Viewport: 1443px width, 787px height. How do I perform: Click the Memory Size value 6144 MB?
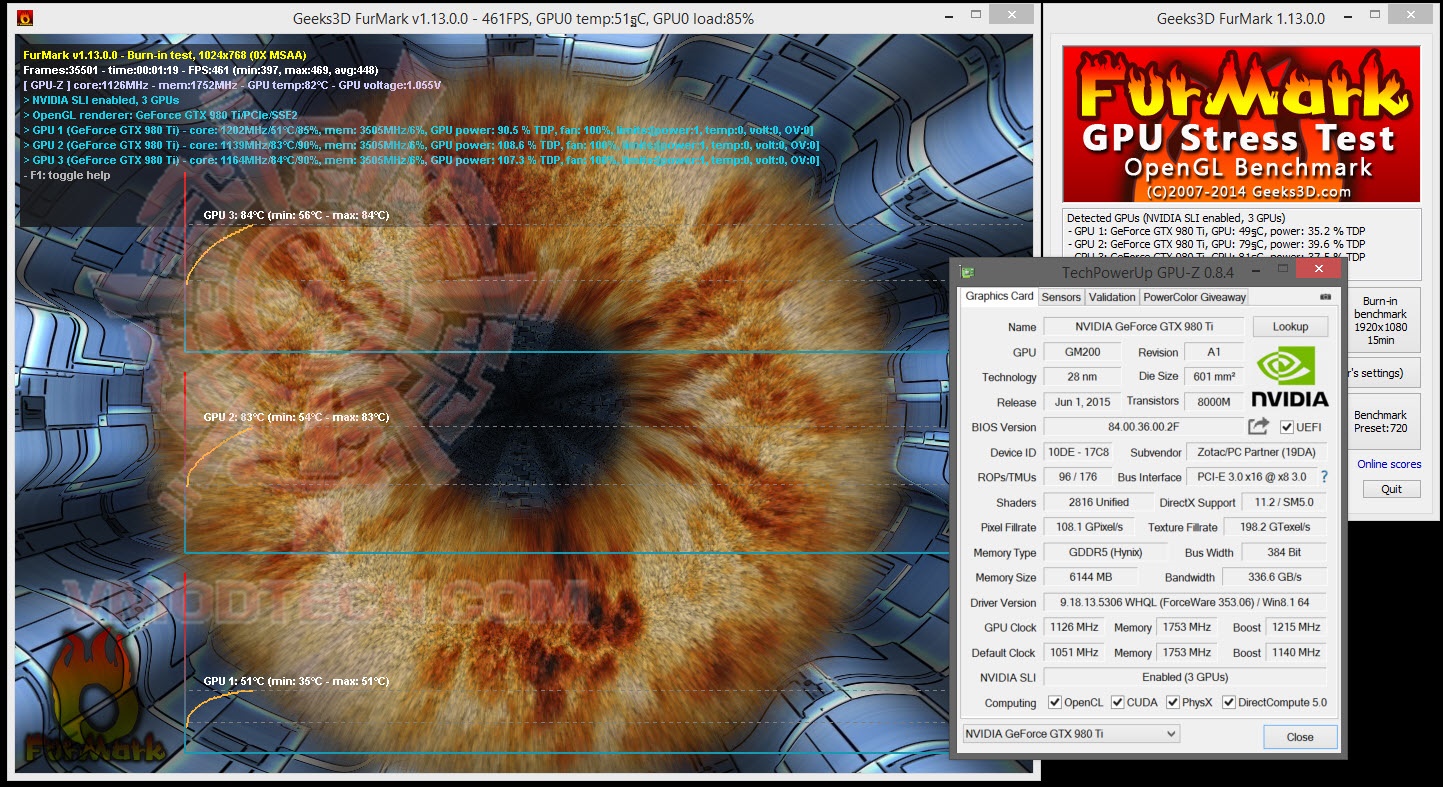point(1090,577)
